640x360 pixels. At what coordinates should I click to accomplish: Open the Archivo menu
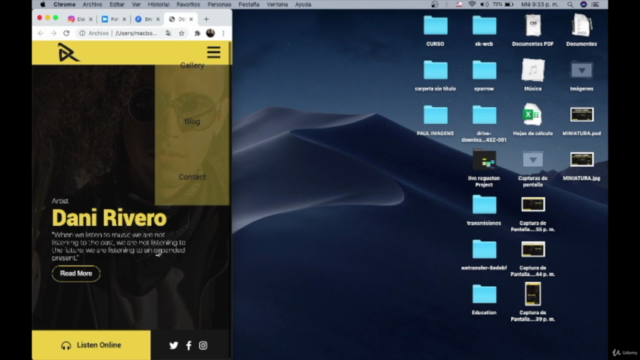tap(92, 4)
